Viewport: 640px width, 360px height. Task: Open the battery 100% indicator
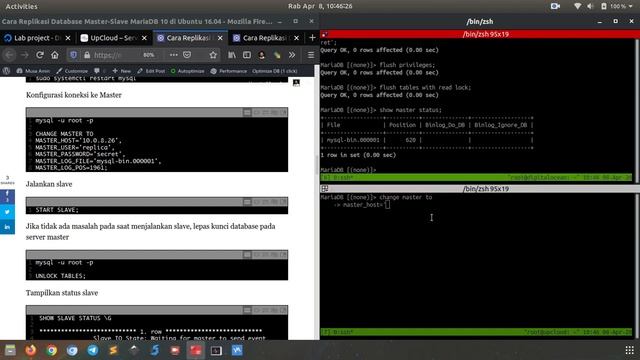click(614, 6)
